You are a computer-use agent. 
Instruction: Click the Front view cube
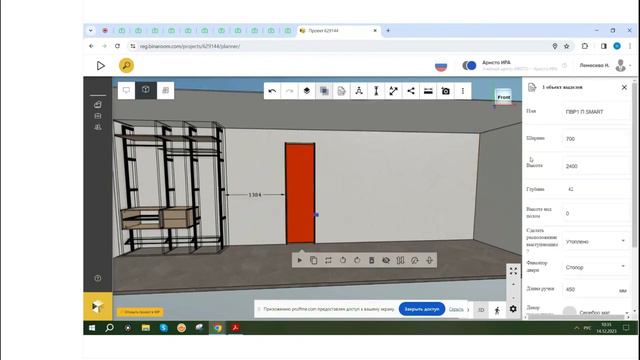[x=503, y=97]
